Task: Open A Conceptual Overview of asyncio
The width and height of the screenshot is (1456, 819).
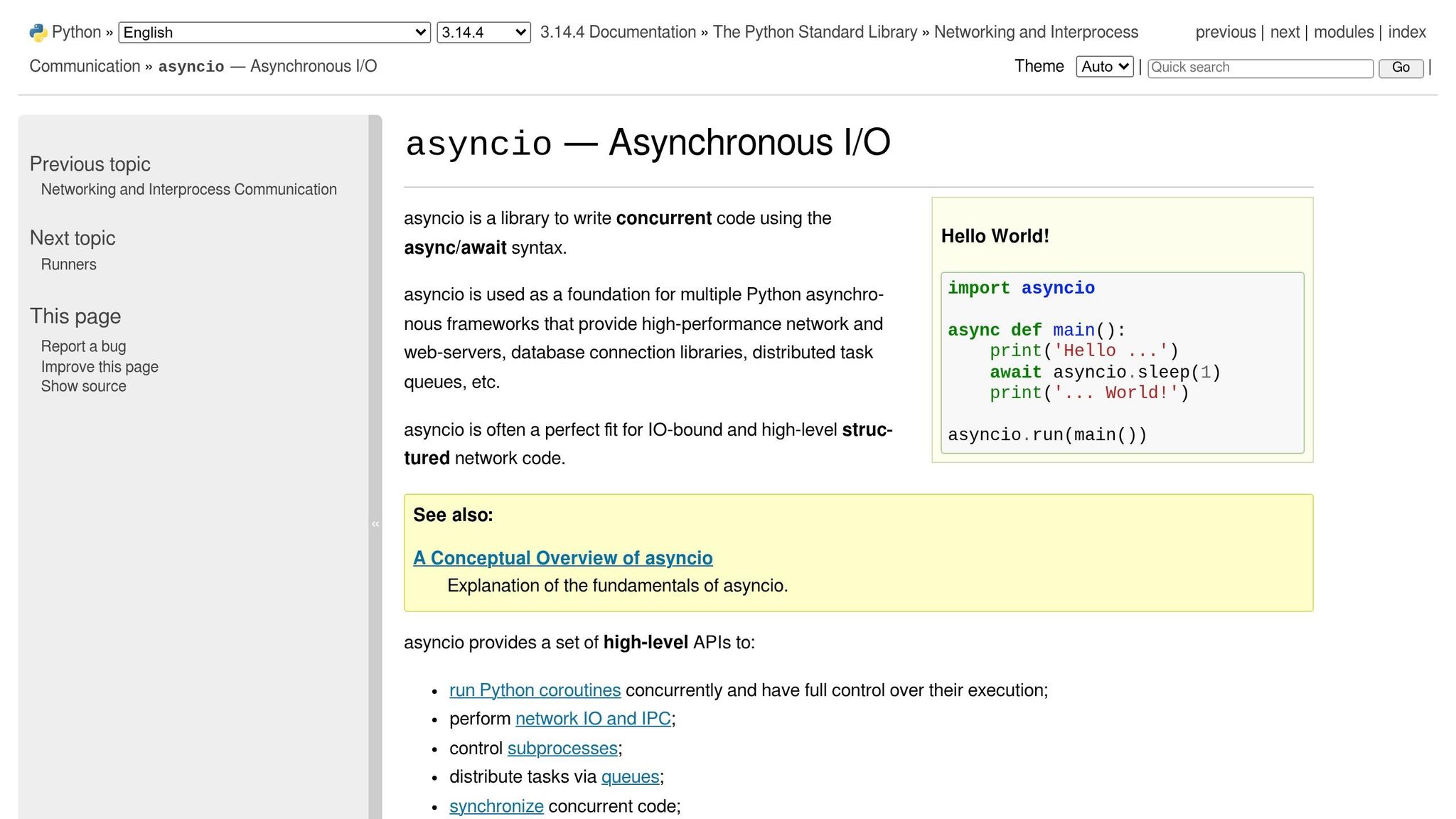Action: pos(563,558)
